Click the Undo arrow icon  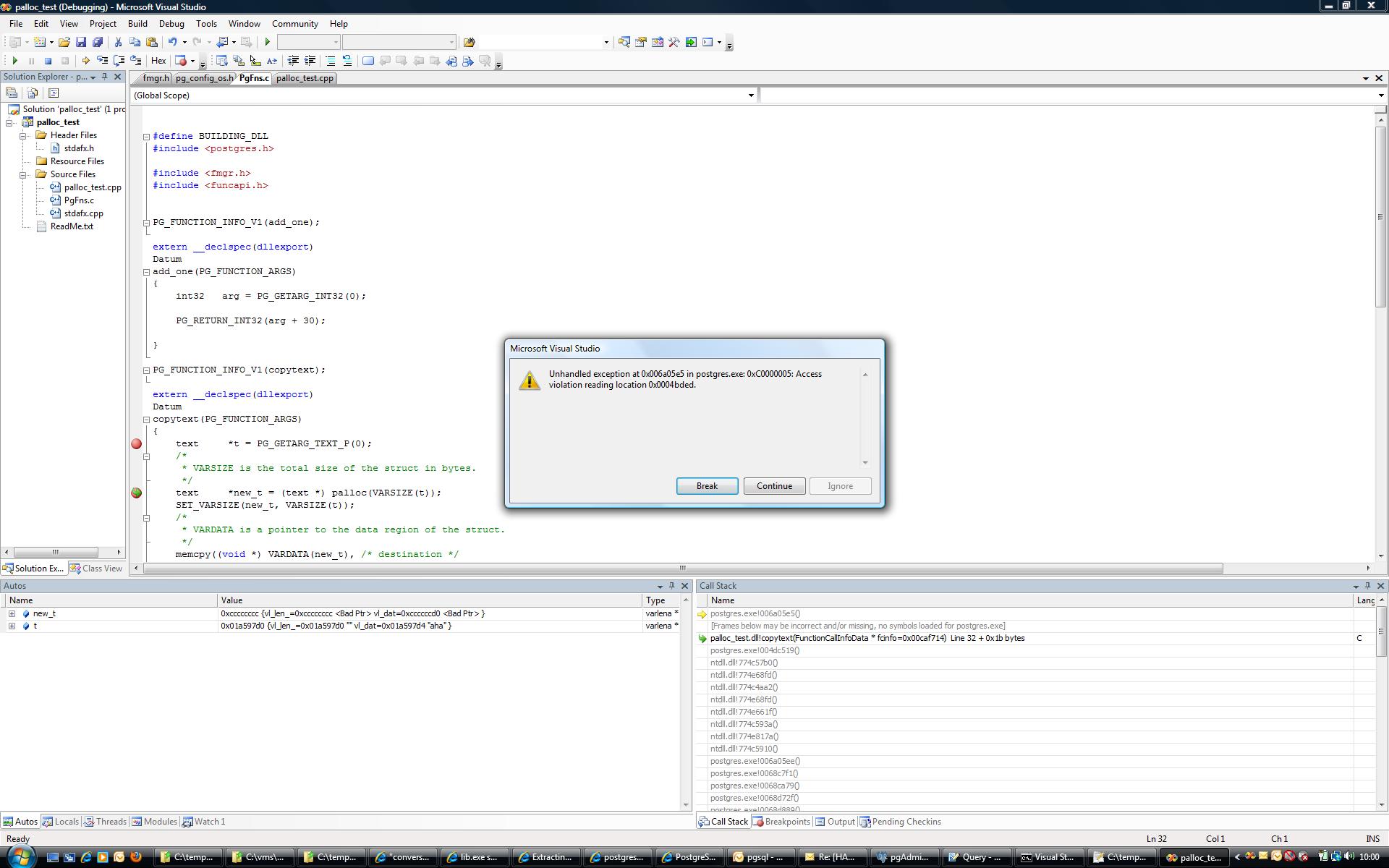pos(173,43)
